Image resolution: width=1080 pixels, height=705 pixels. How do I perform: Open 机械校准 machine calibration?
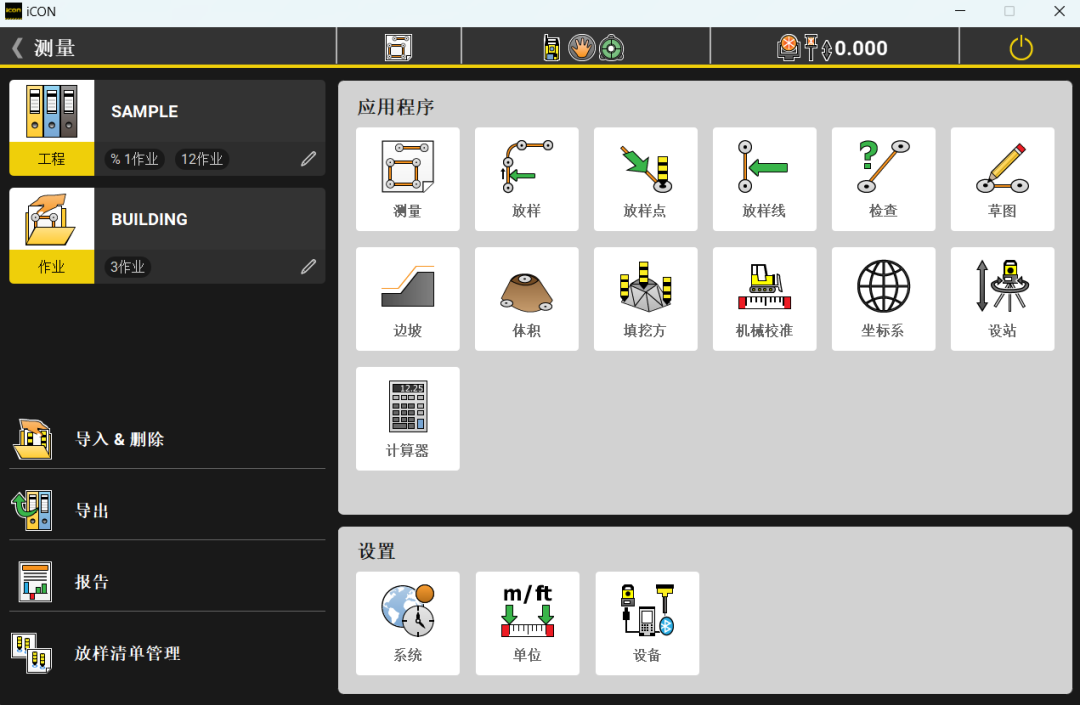pyautogui.click(x=765, y=299)
